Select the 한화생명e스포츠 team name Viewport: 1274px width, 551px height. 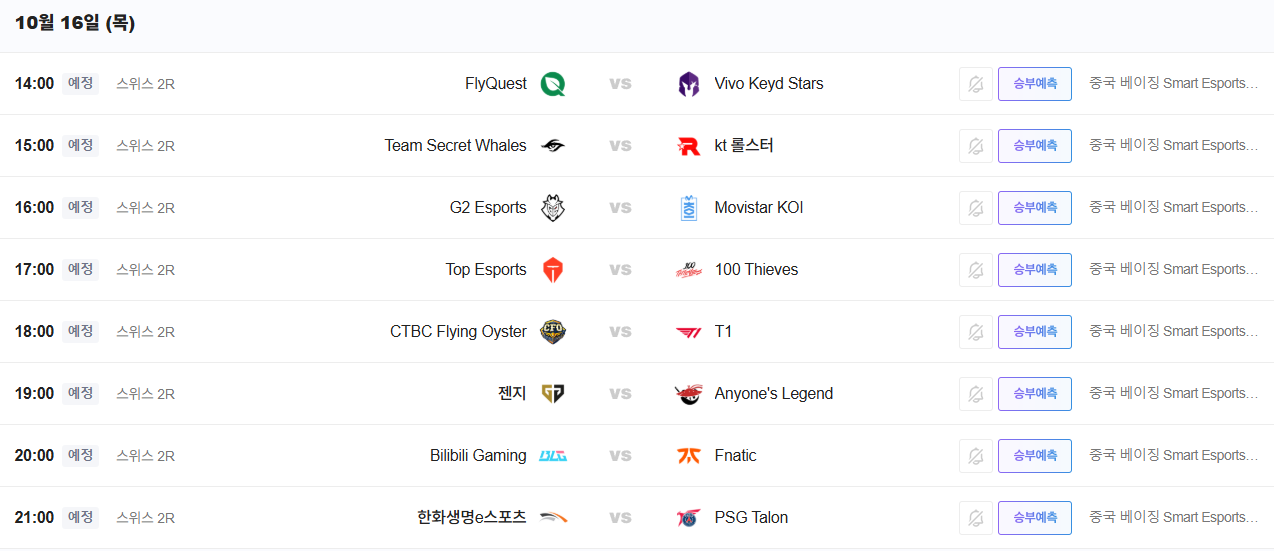pyautogui.click(x=471, y=518)
